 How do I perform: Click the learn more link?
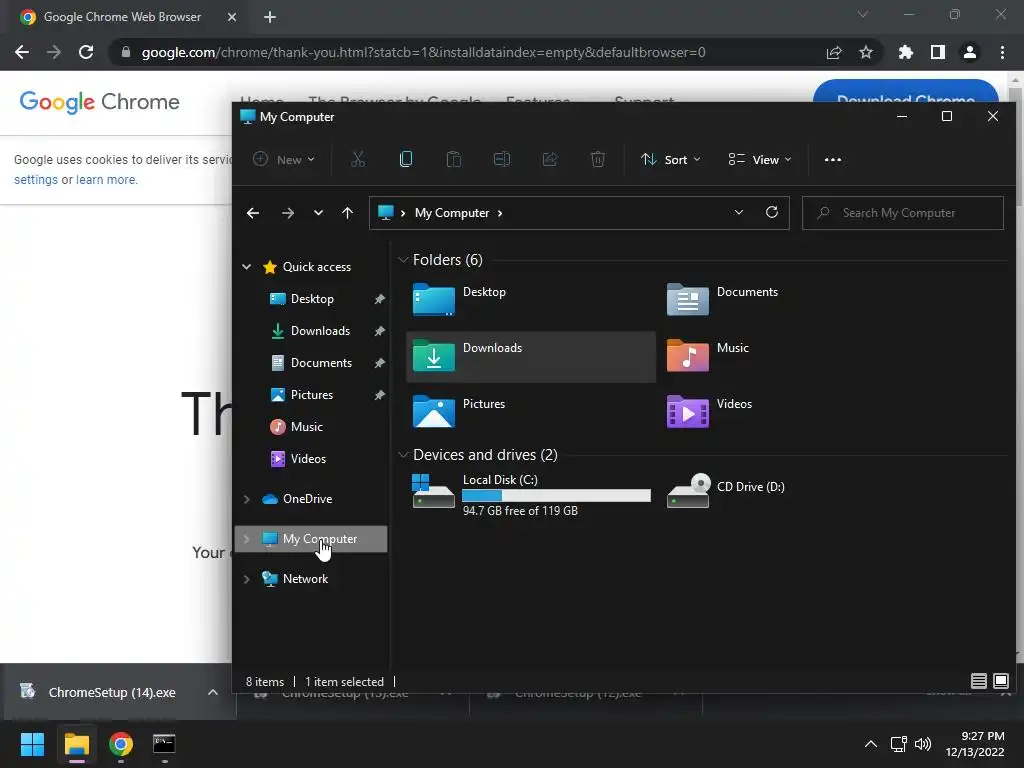coord(106,180)
